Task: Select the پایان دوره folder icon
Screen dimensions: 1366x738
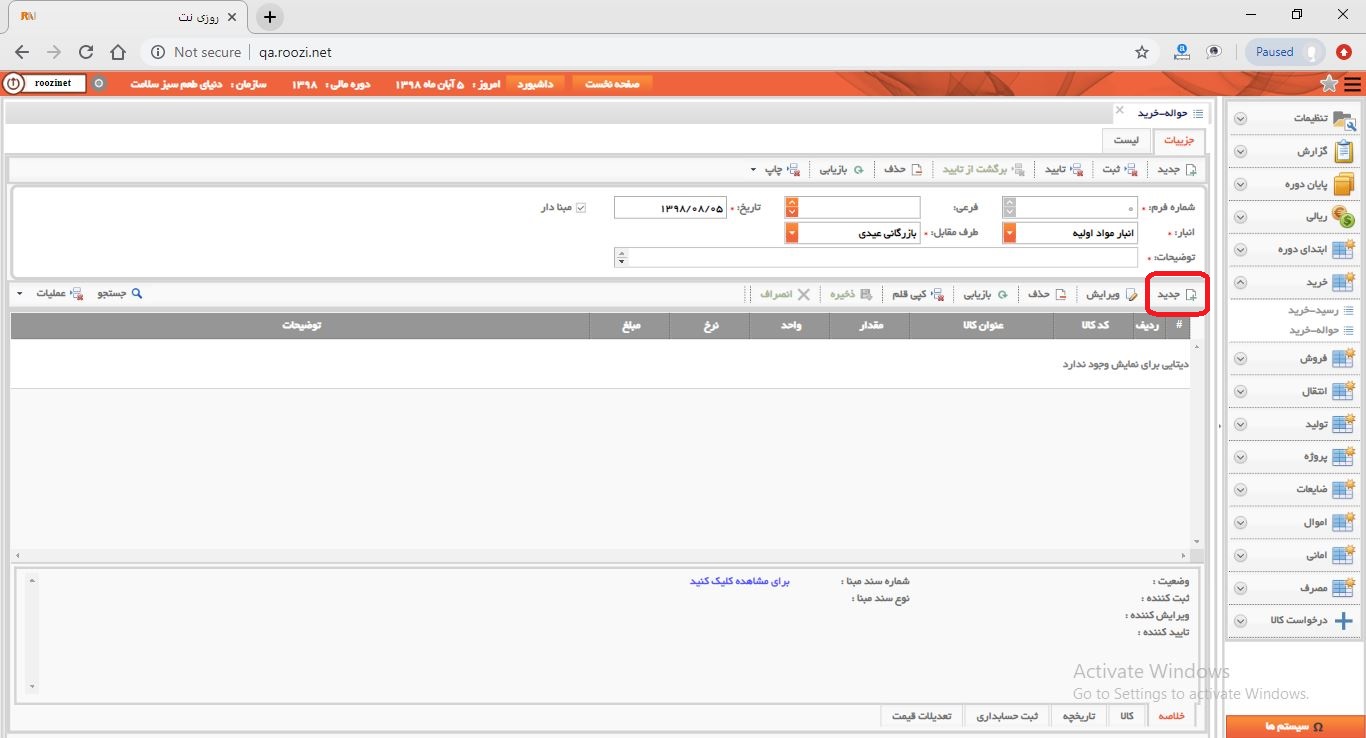Action: click(x=1343, y=185)
